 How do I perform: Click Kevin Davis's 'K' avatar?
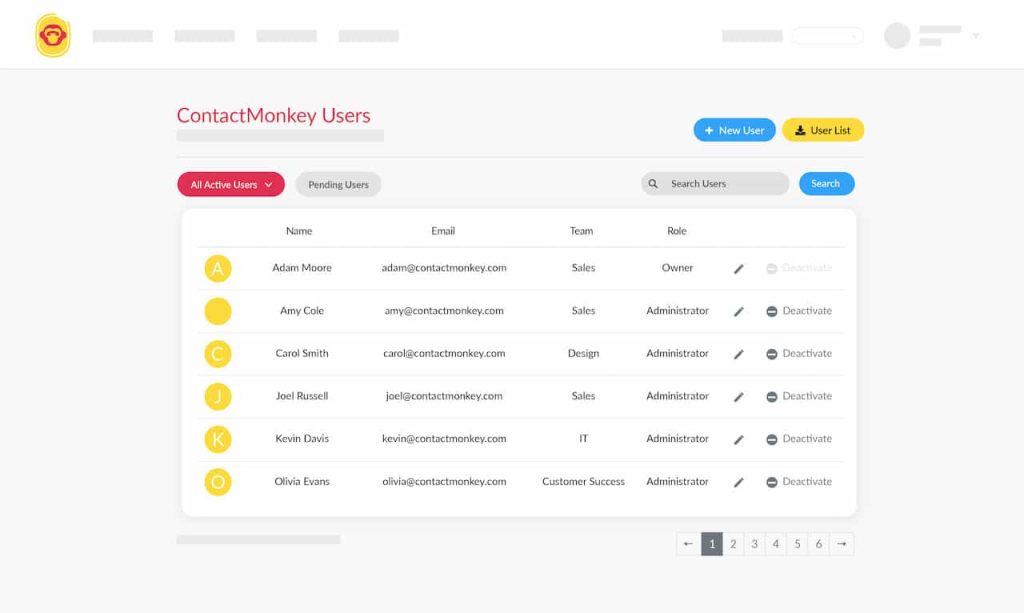(218, 439)
